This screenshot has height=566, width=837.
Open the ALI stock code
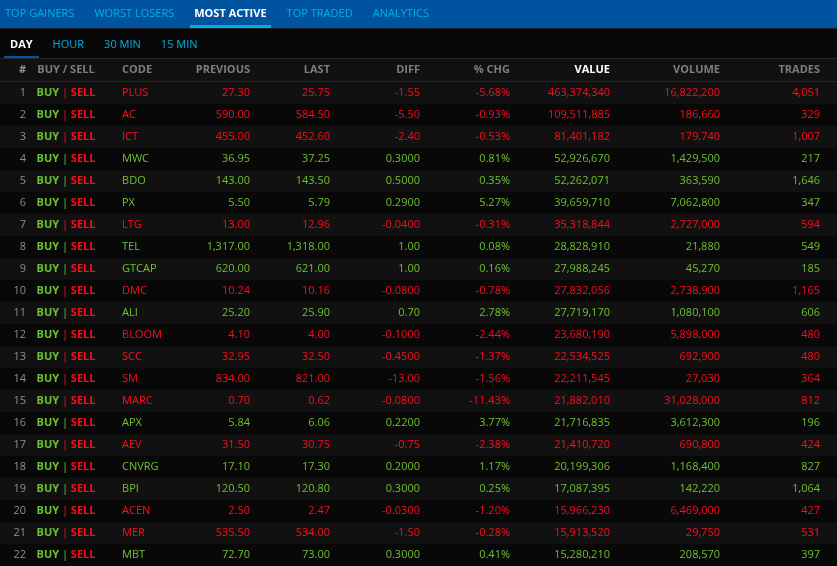(x=130, y=312)
